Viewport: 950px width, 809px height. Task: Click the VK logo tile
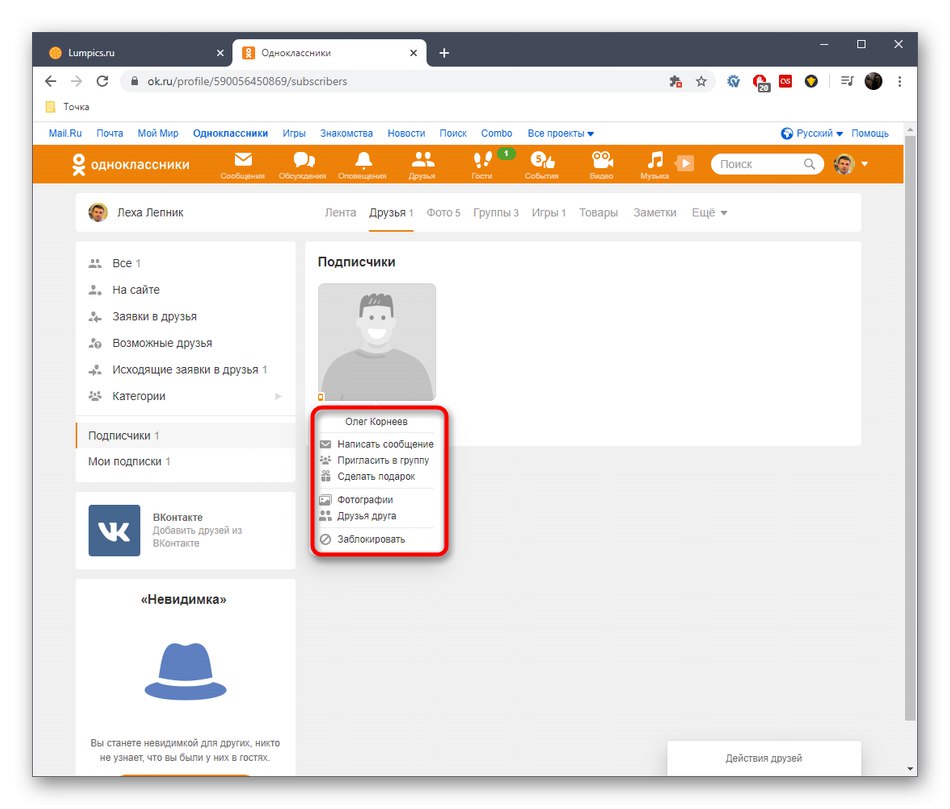pos(115,530)
